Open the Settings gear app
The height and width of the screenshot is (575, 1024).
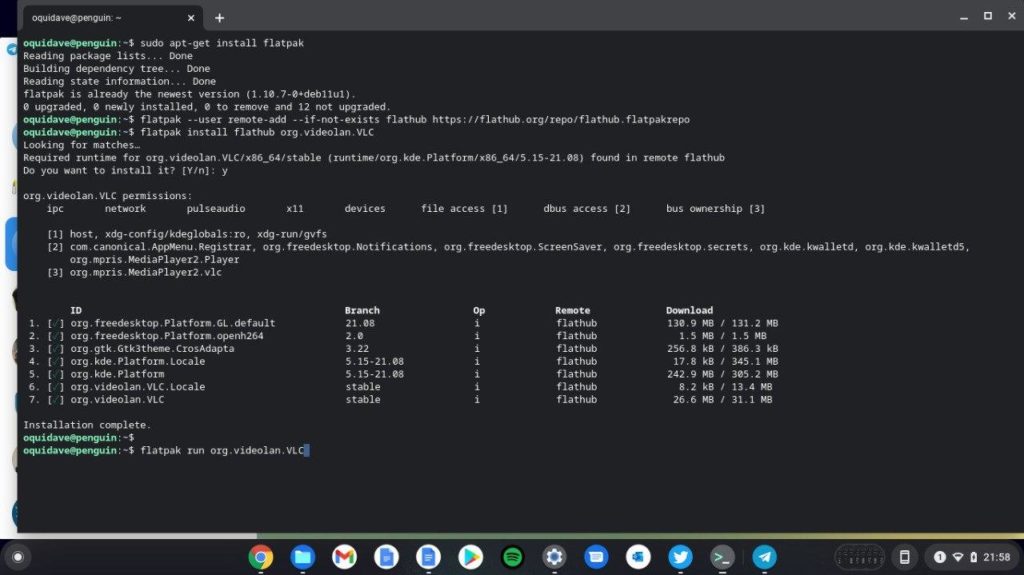(x=554, y=557)
